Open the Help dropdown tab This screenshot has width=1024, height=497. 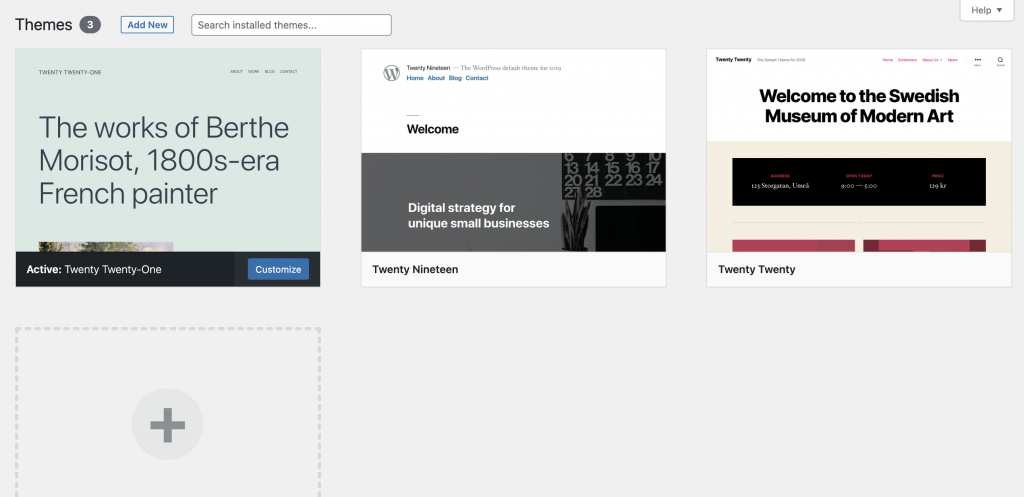(986, 10)
